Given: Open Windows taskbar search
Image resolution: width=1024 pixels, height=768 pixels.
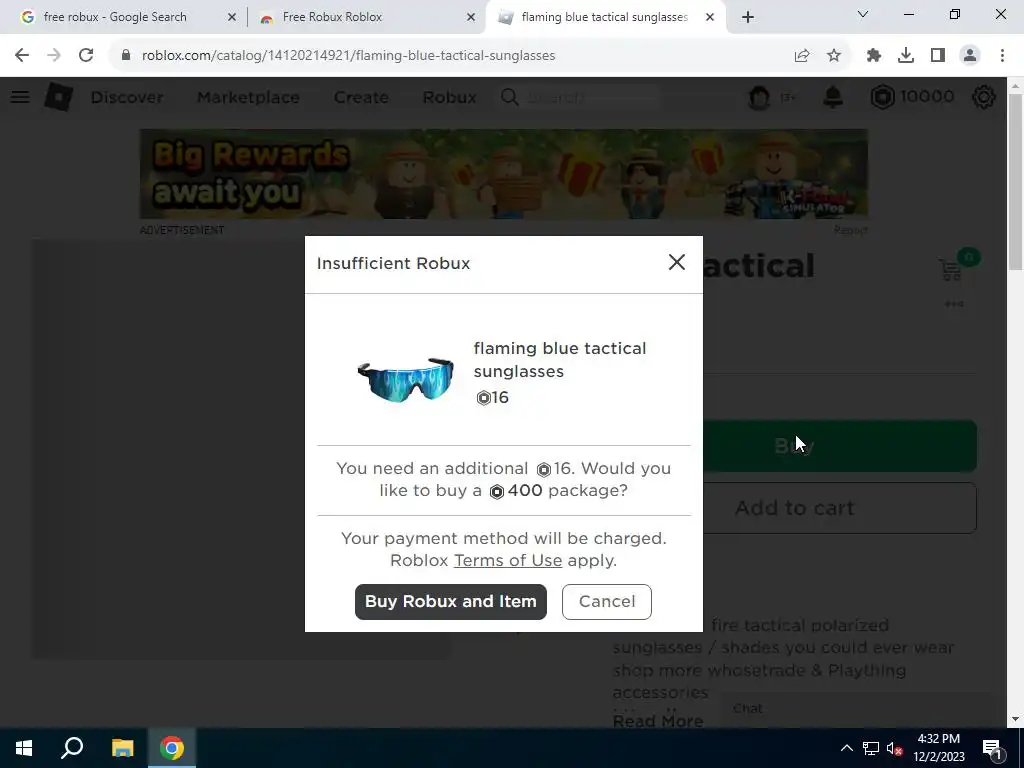Looking at the screenshot, I should click(x=72, y=748).
